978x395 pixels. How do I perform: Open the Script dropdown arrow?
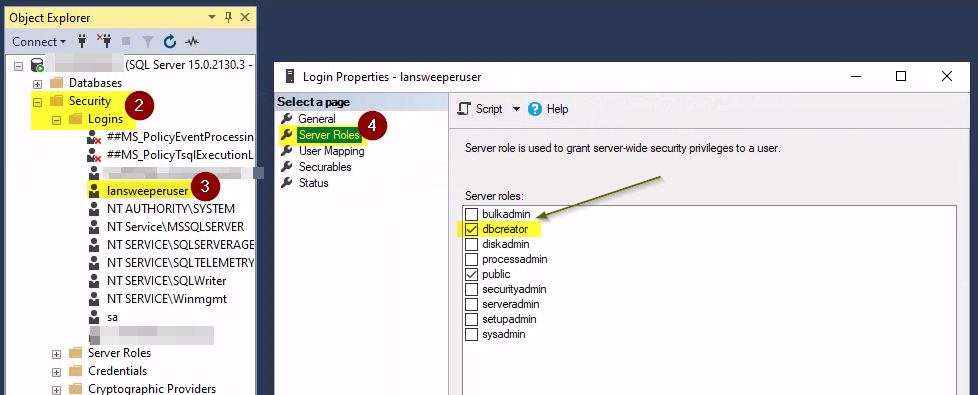[x=516, y=109]
